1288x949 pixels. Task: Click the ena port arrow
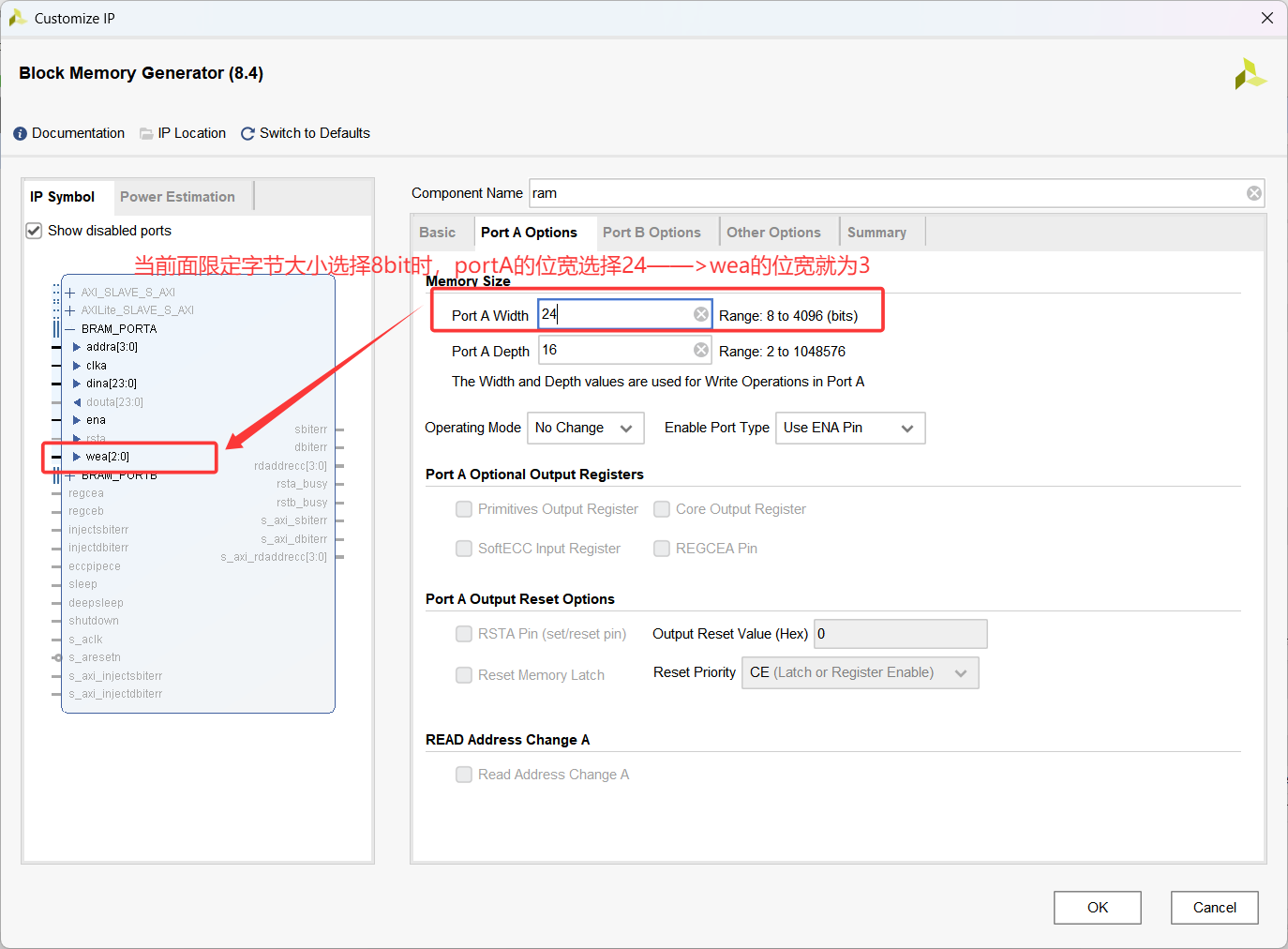coord(77,420)
